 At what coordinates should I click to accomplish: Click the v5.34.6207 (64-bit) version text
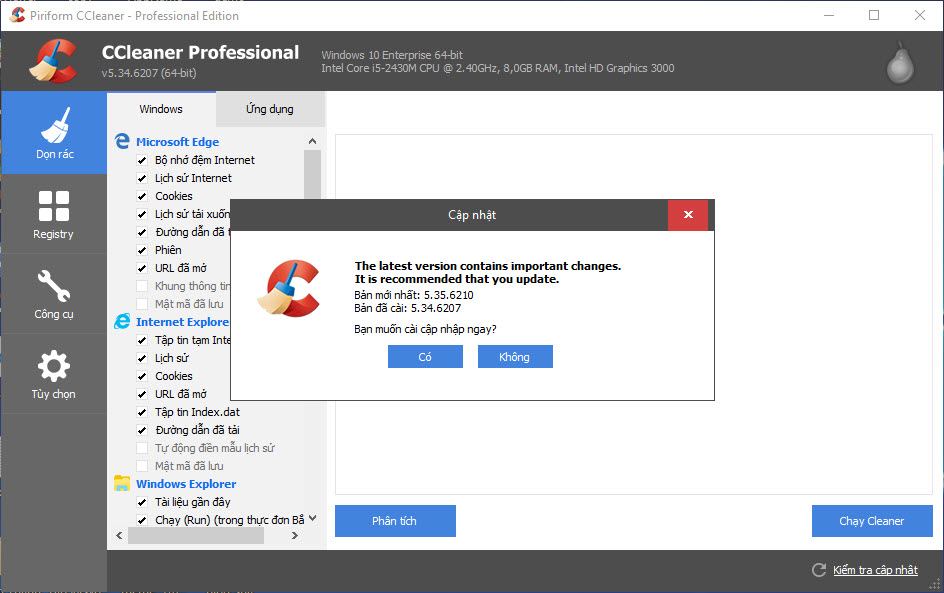[149, 73]
